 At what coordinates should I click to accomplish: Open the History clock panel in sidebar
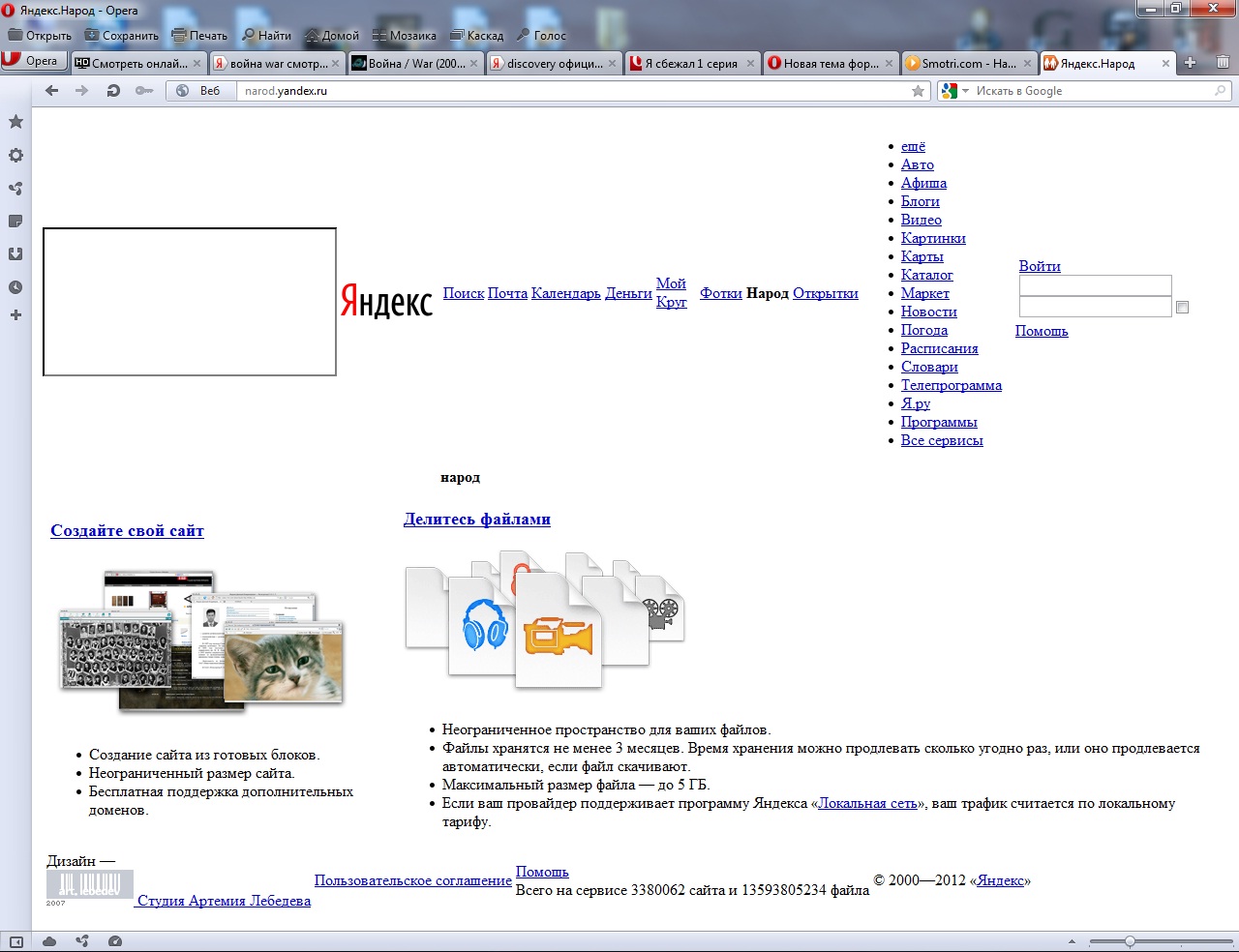[15, 287]
